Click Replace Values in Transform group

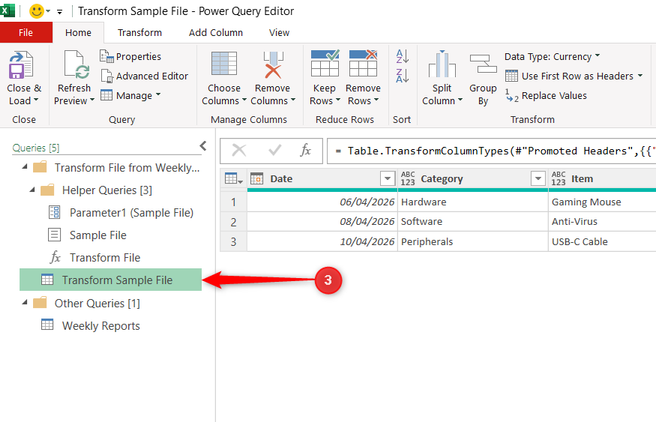click(546, 96)
